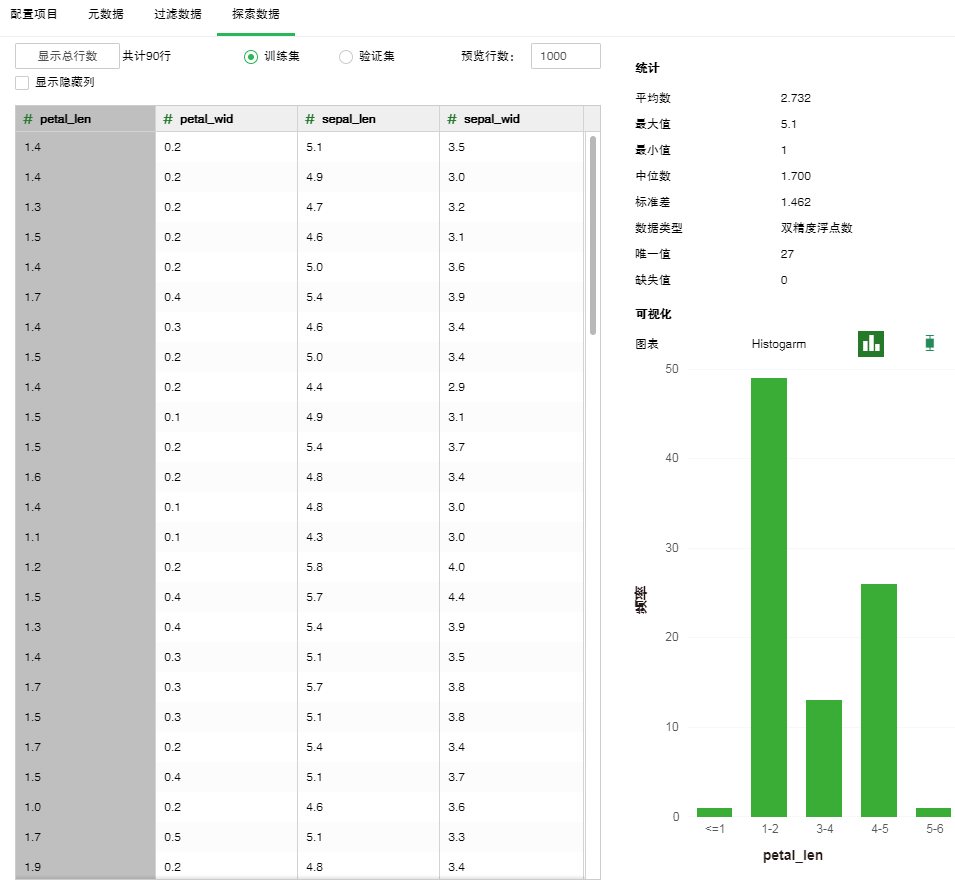
Task: Click the table's vertical scrollbar thumb
Action: (592, 235)
